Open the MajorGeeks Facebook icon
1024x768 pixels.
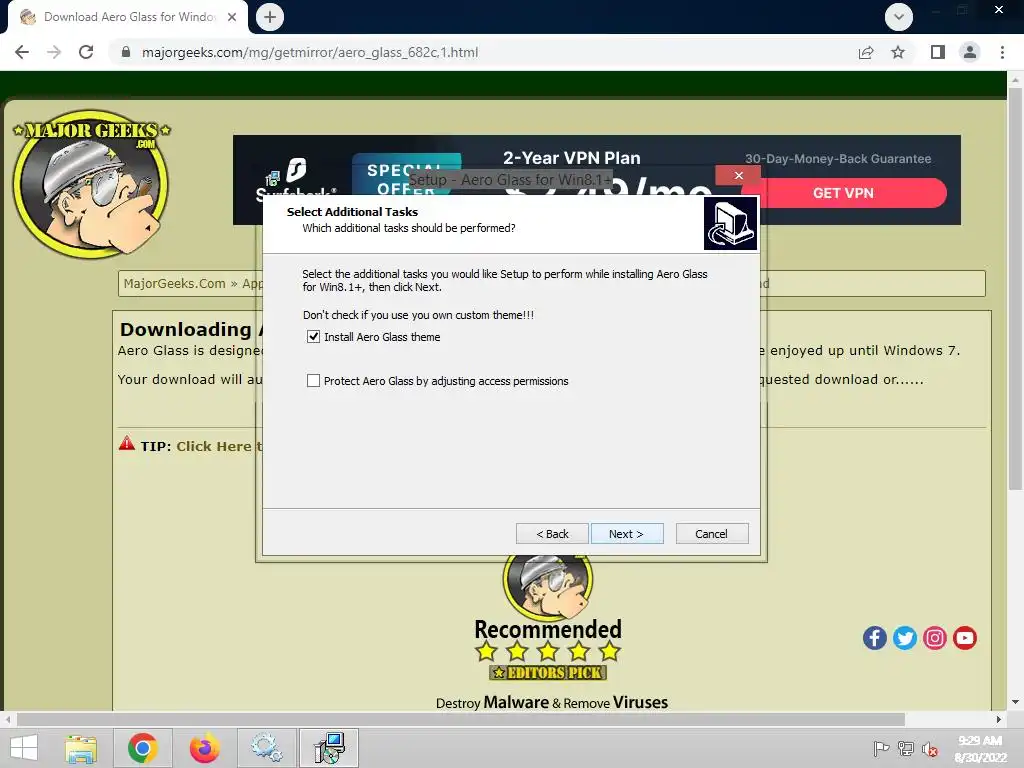(x=874, y=638)
